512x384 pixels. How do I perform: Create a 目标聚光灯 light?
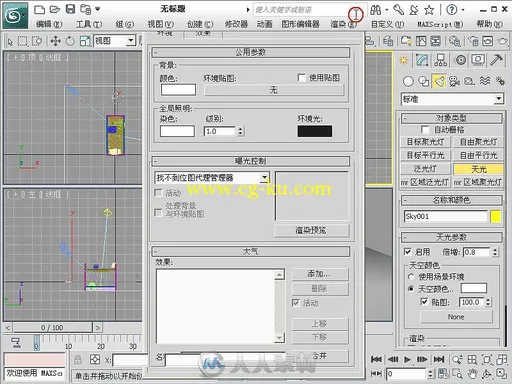[425, 142]
